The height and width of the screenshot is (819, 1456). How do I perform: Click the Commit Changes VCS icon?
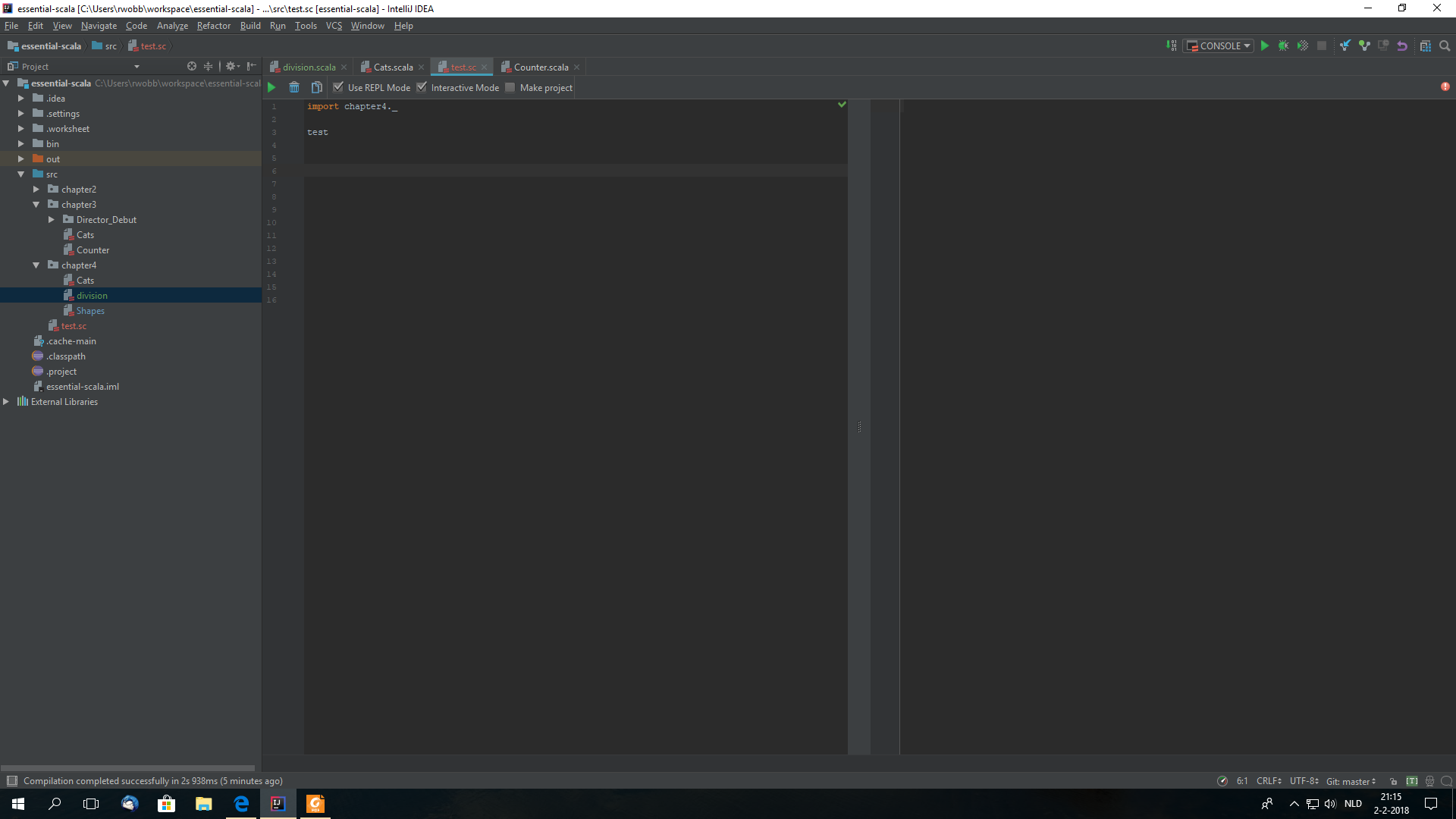(1364, 45)
